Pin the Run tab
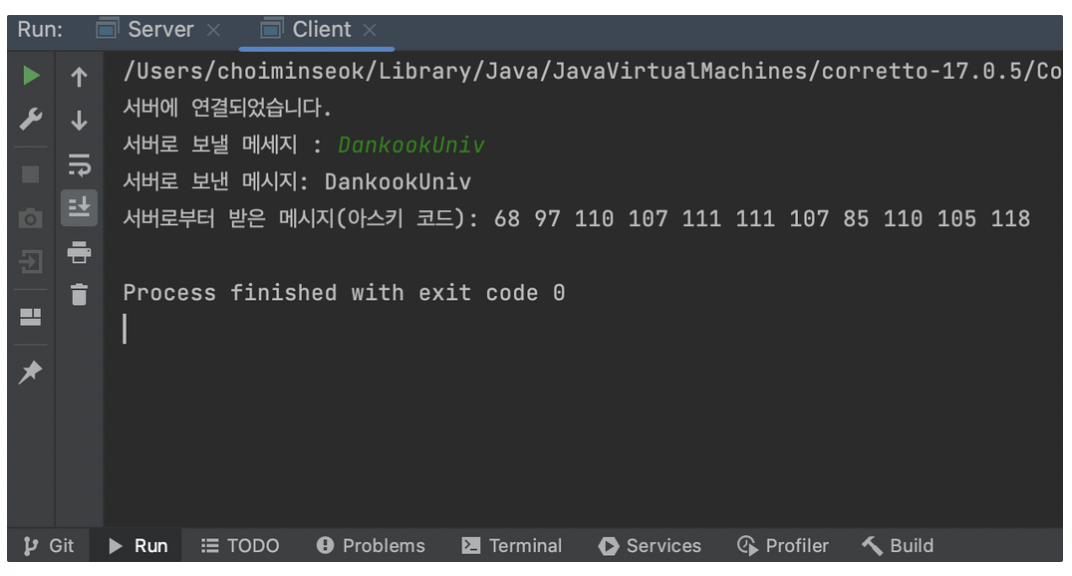The width and height of the screenshot is (1072, 576). tap(30, 372)
